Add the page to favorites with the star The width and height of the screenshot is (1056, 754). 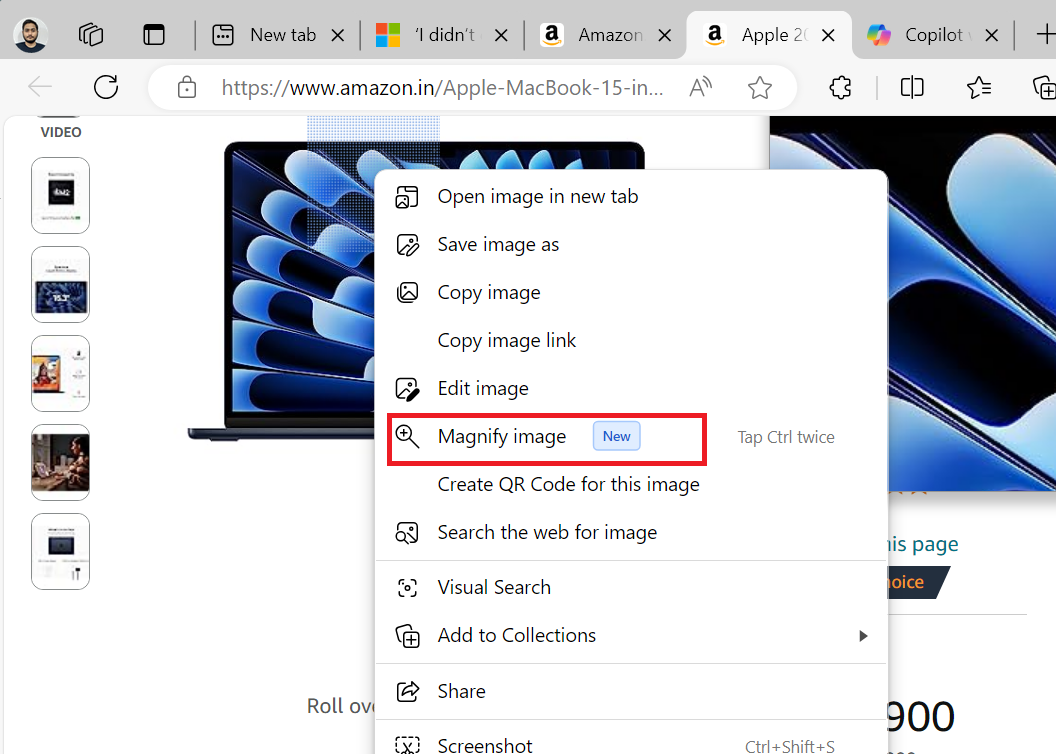click(760, 87)
